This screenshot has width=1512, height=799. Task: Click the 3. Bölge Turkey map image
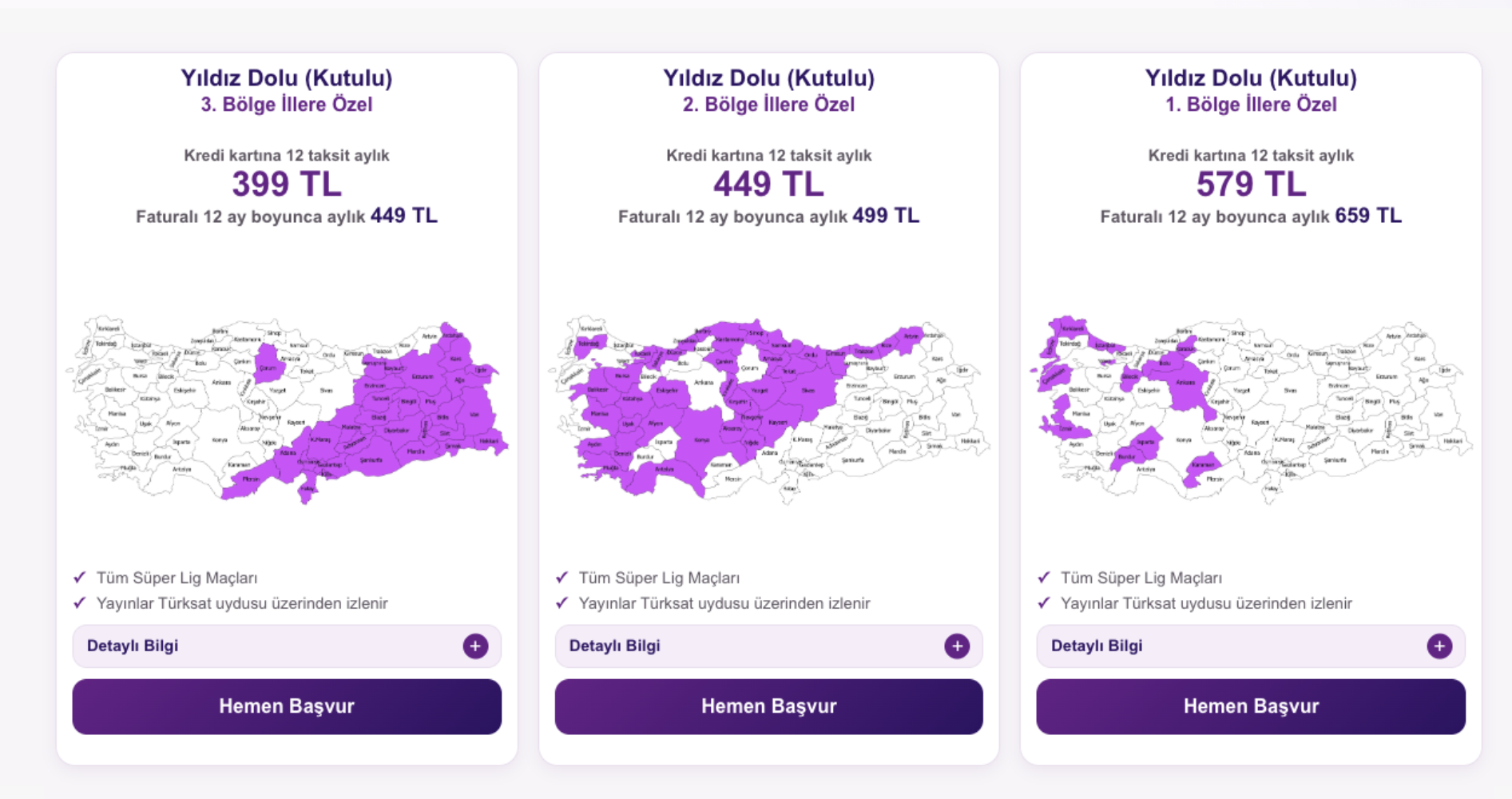click(x=287, y=410)
